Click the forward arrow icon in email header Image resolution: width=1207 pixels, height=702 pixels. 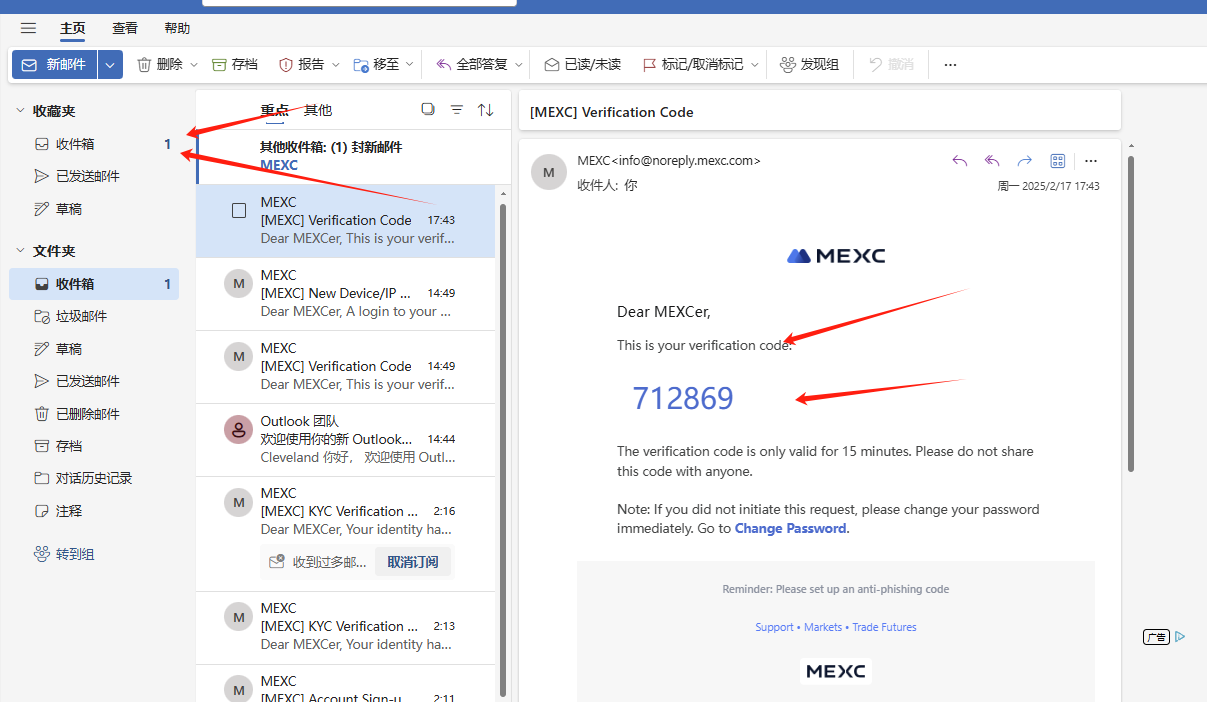(1024, 161)
